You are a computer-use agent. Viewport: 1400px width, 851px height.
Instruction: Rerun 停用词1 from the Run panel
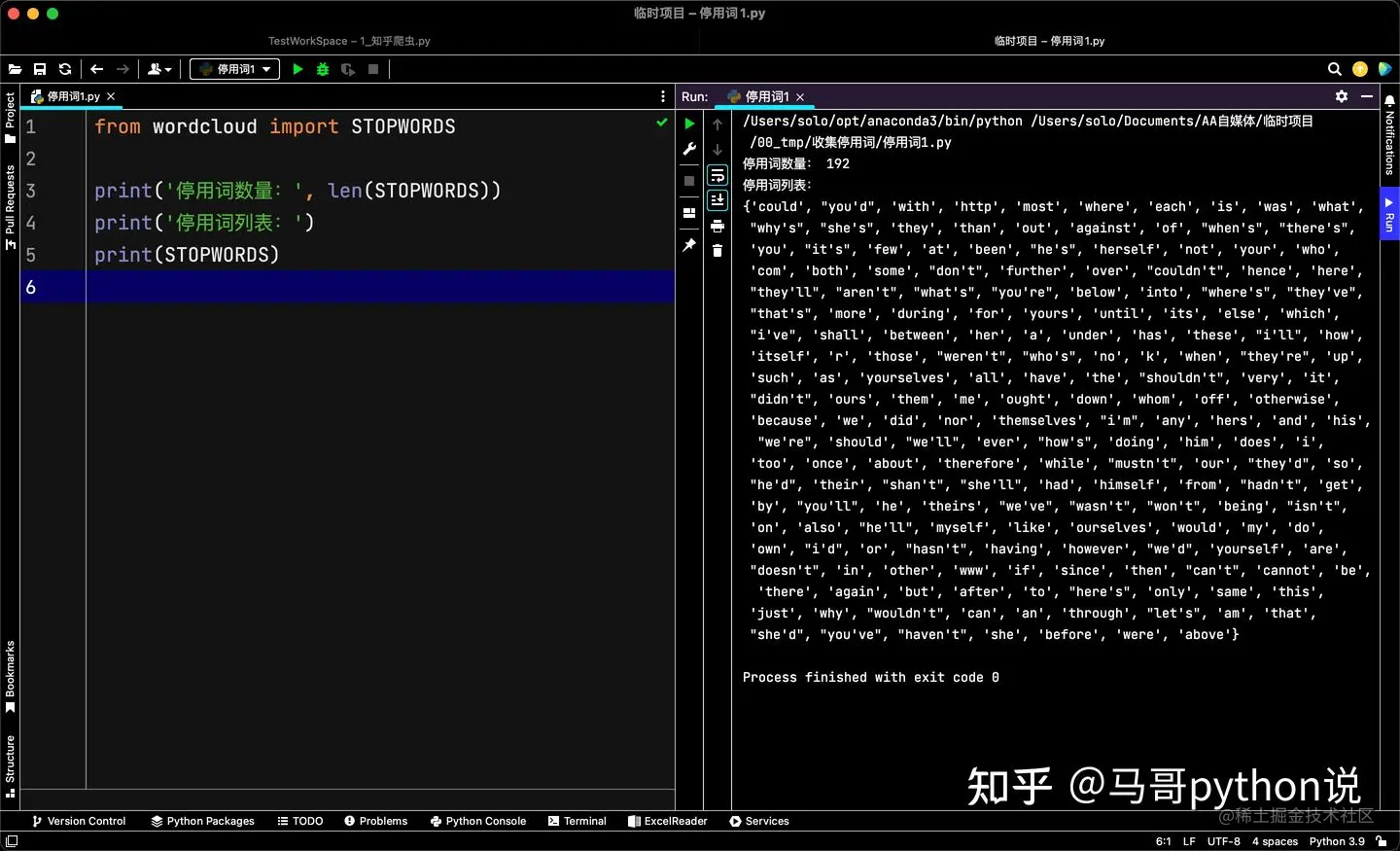coord(689,124)
